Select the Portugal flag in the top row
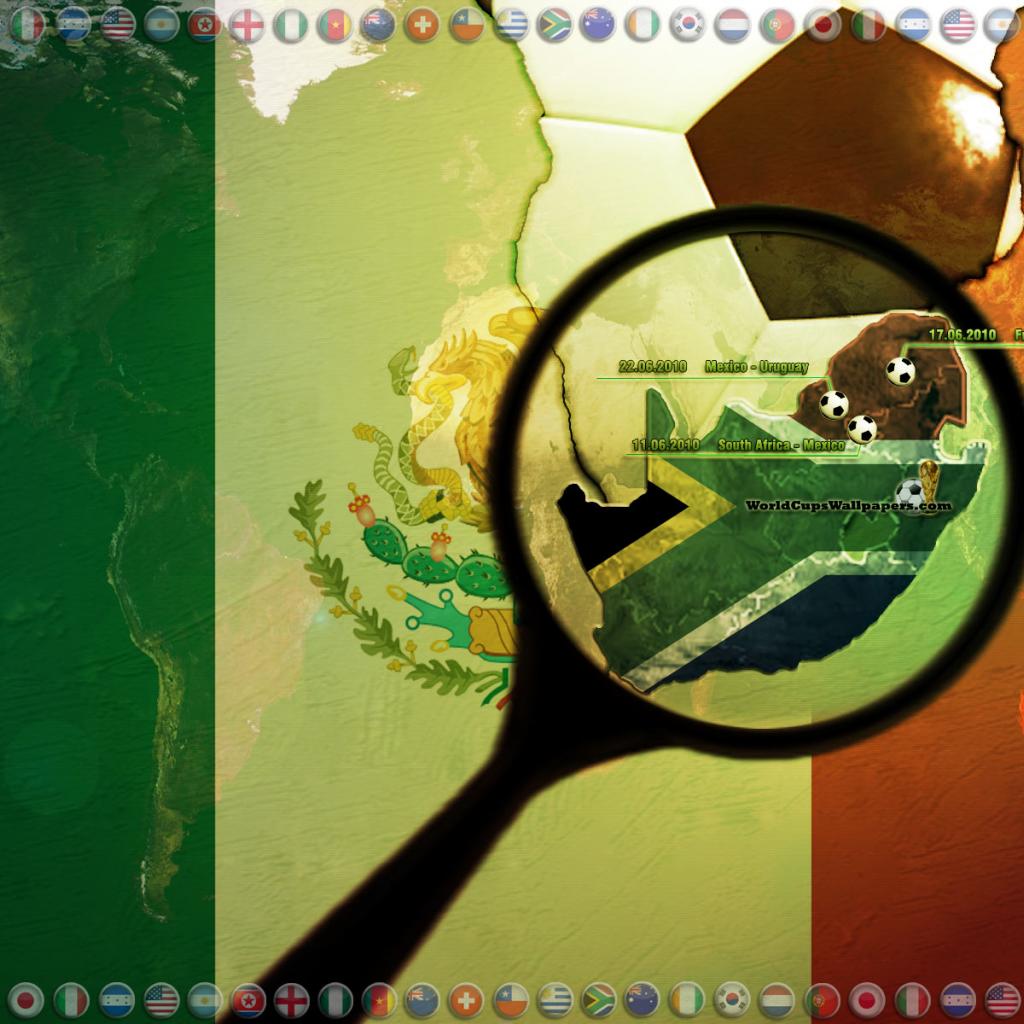 point(777,25)
